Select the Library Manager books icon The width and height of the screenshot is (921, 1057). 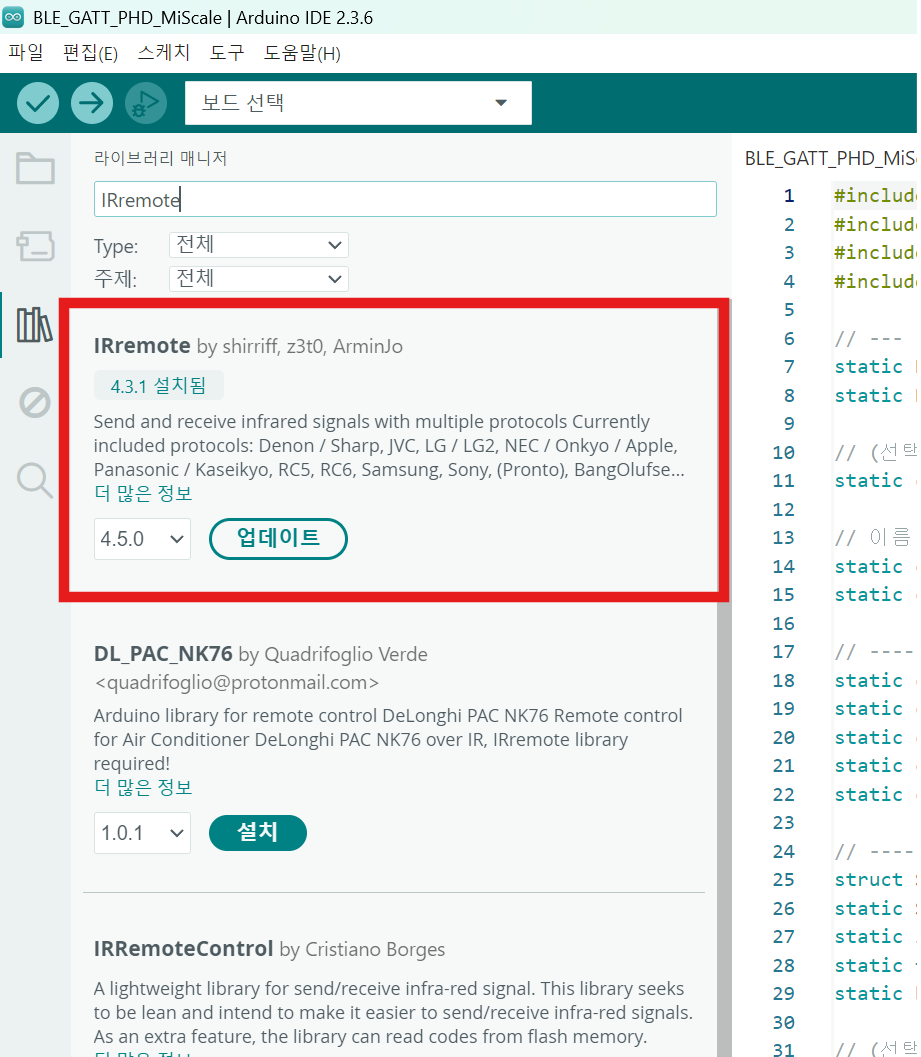[x=34, y=325]
